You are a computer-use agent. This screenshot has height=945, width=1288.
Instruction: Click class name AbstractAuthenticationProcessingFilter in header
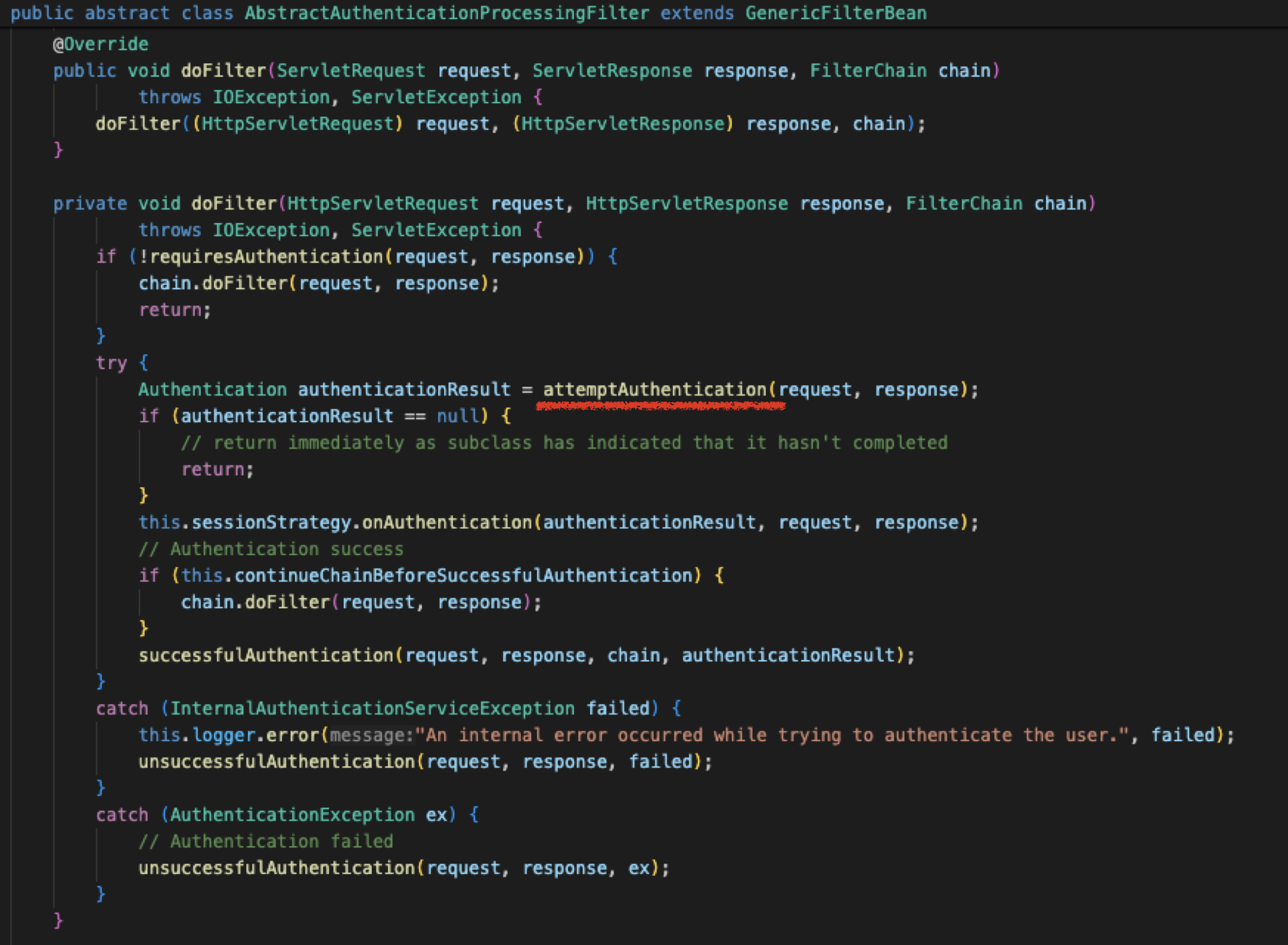(447, 13)
